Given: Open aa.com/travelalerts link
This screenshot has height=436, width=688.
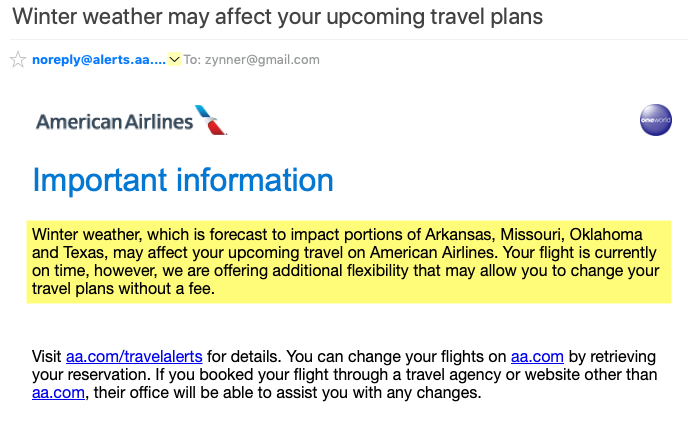Looking at the screenshot, I should (134, 357).
